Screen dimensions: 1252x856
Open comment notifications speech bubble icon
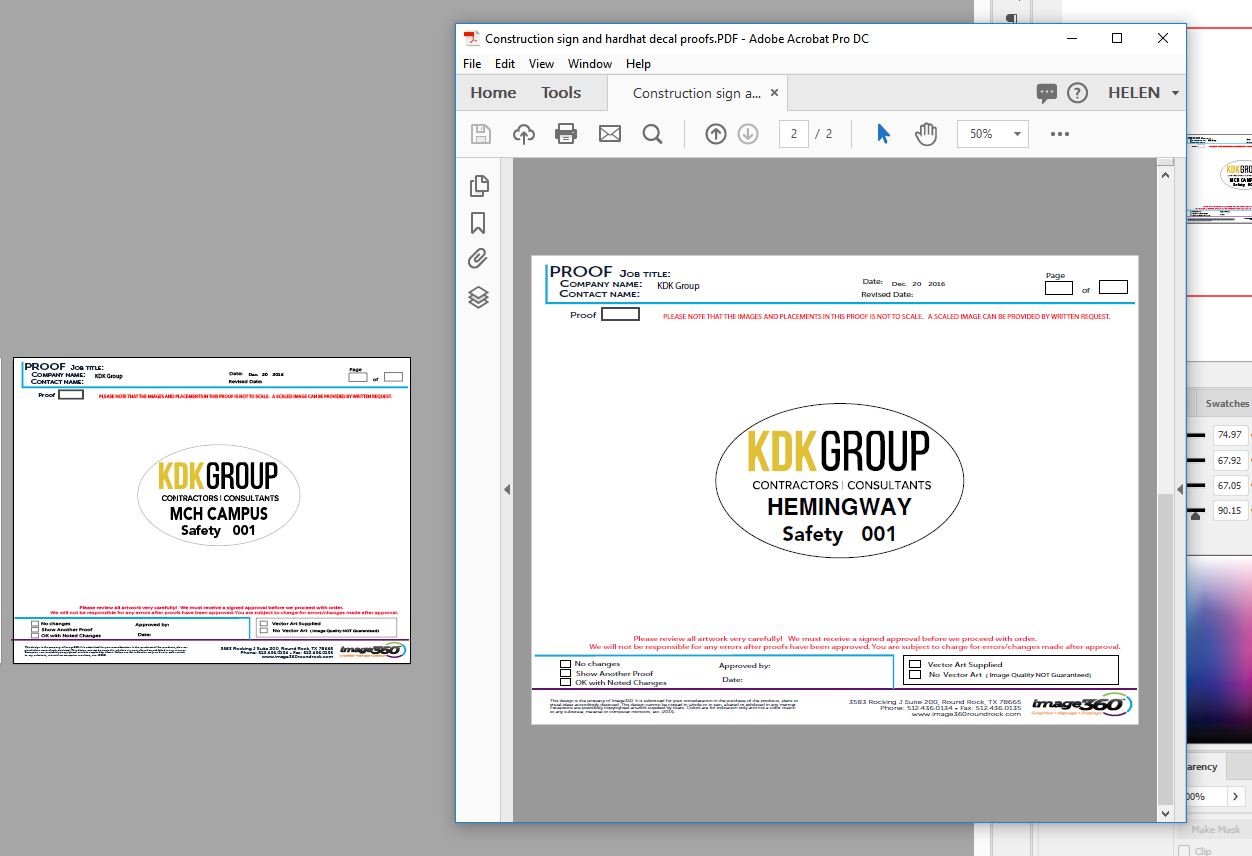[1047, 93]
